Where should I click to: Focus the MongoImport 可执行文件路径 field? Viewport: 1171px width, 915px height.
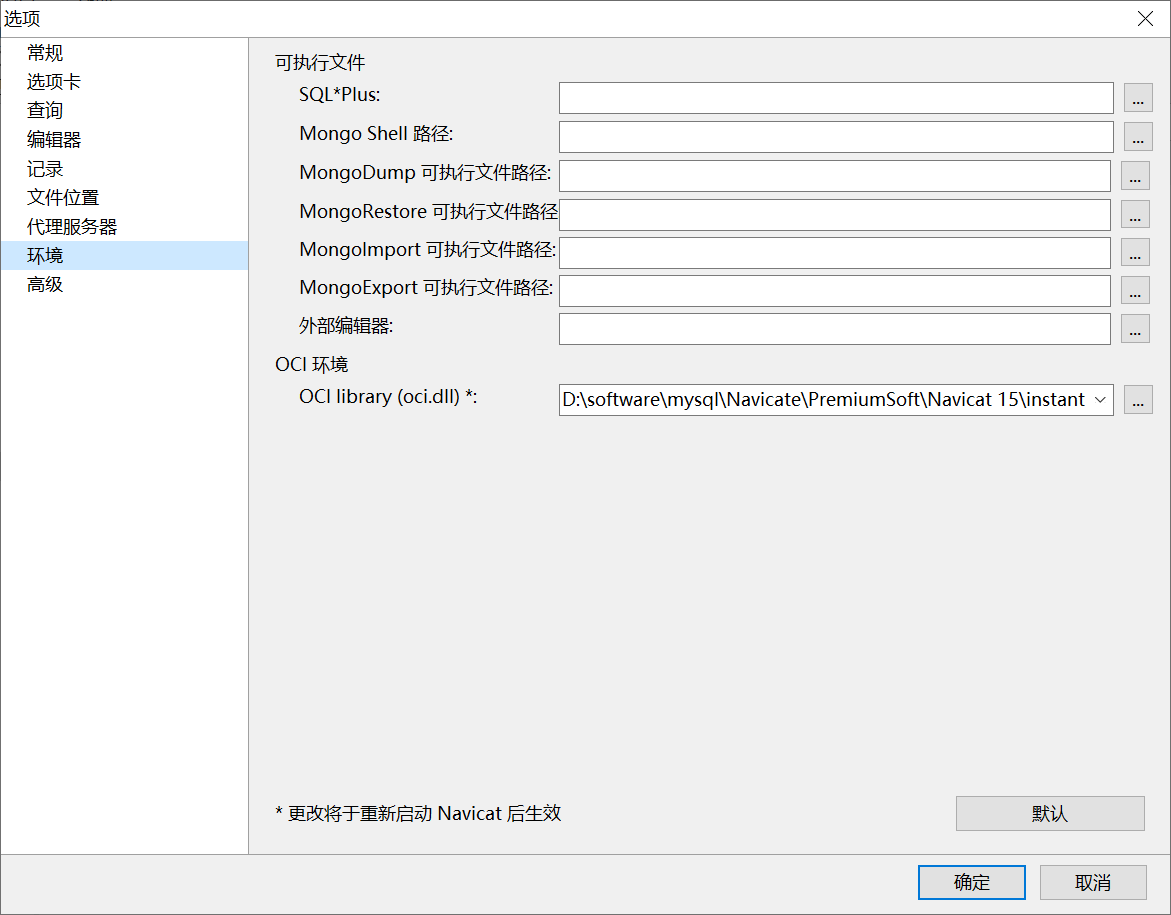tap(834, 252)
